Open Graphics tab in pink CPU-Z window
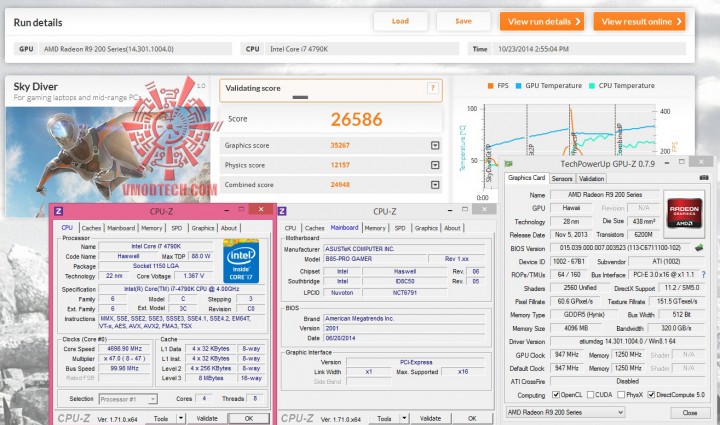720x425 pixels. click(x=203, y=228)
